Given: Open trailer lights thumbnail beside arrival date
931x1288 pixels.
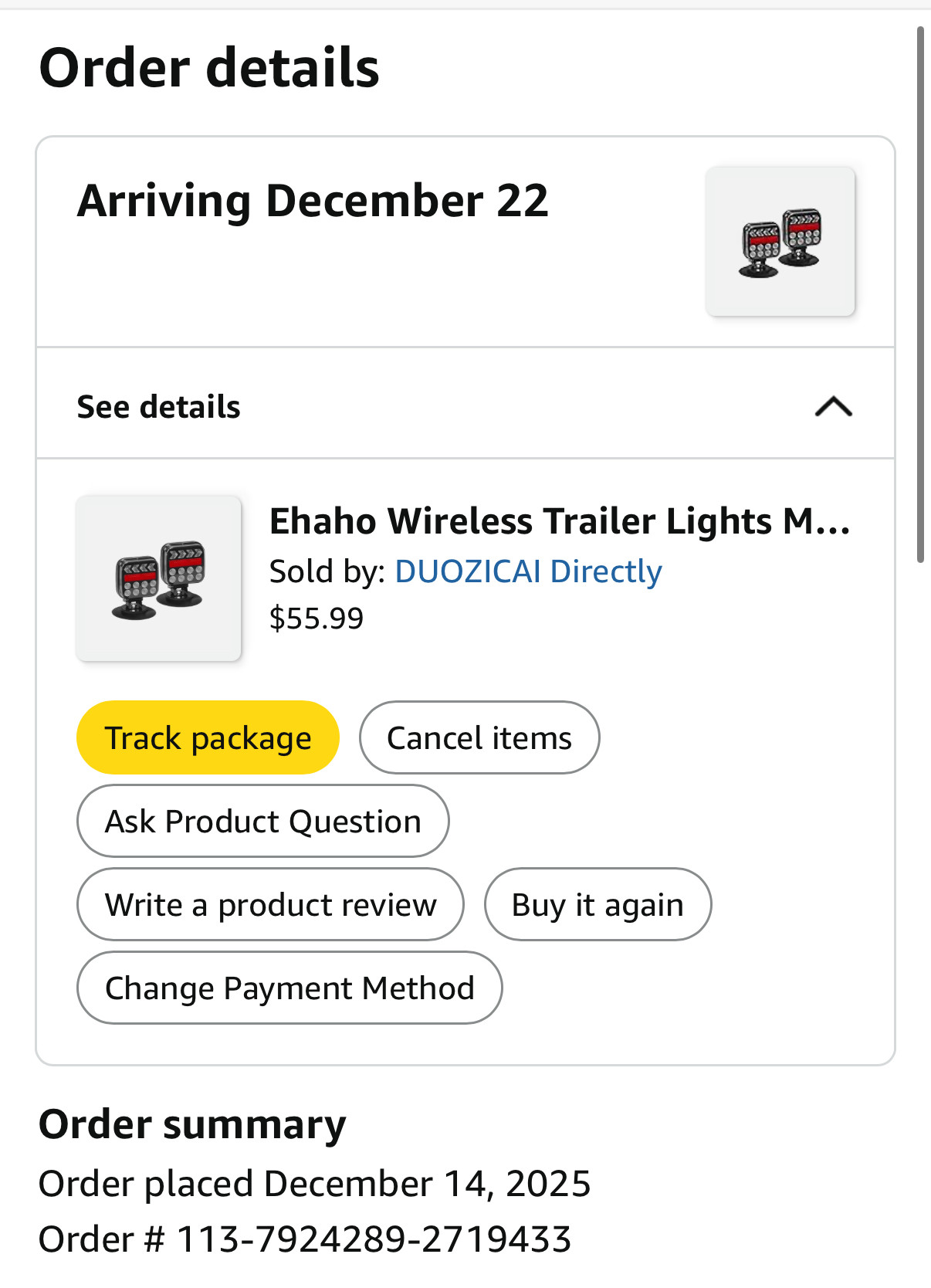Looking at the screenshot, I should [x=780, y=242].
